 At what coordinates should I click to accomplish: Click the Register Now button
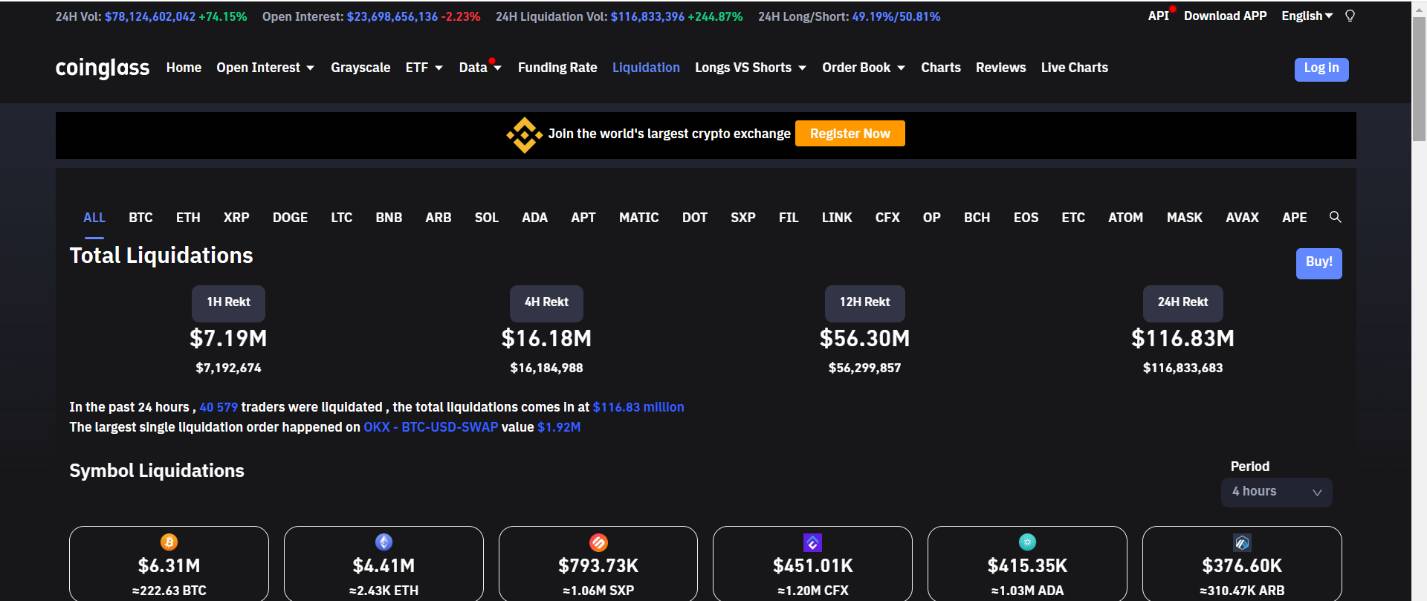(x=850, y=134)
